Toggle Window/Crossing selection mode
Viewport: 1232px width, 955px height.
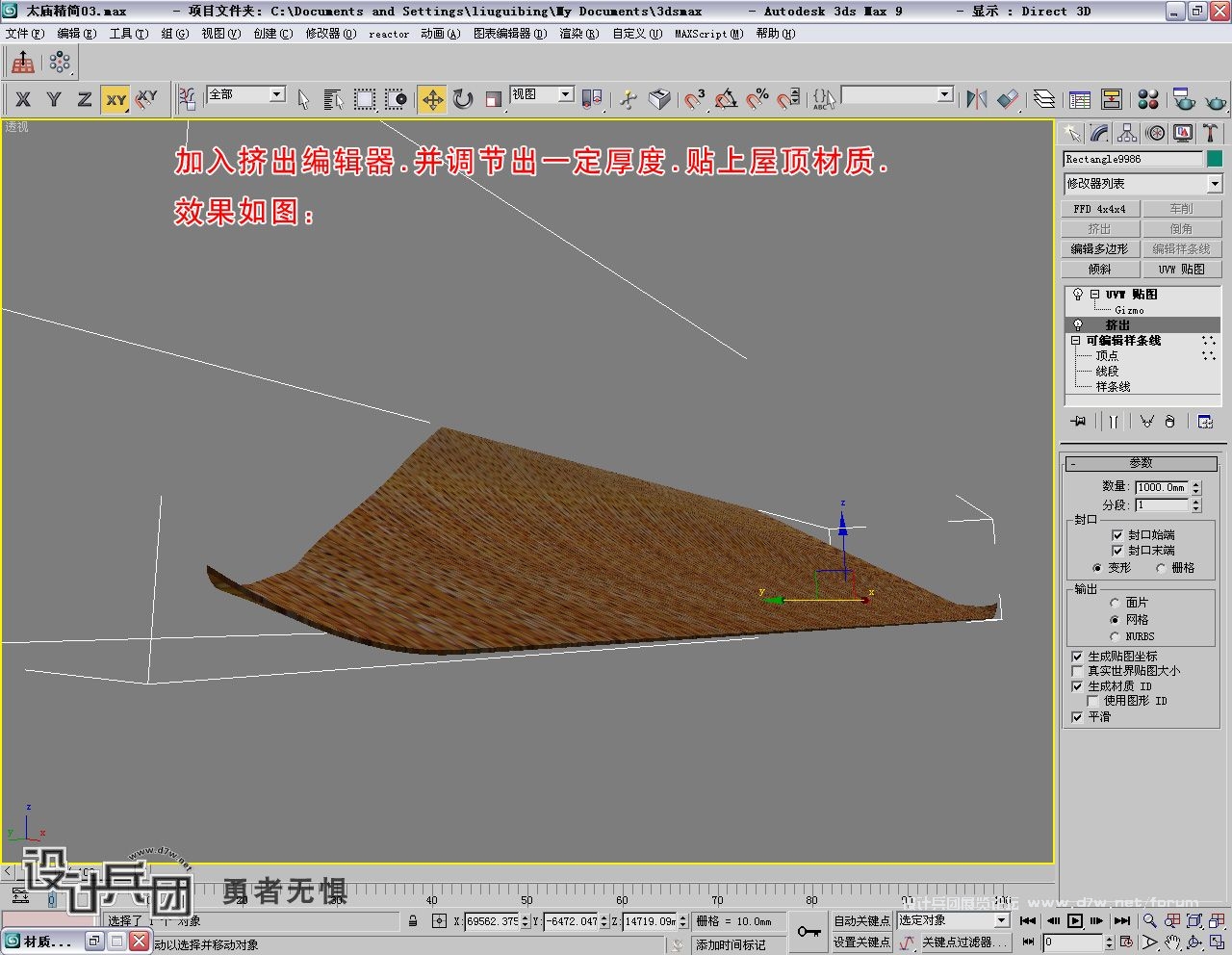coord(396,99)
